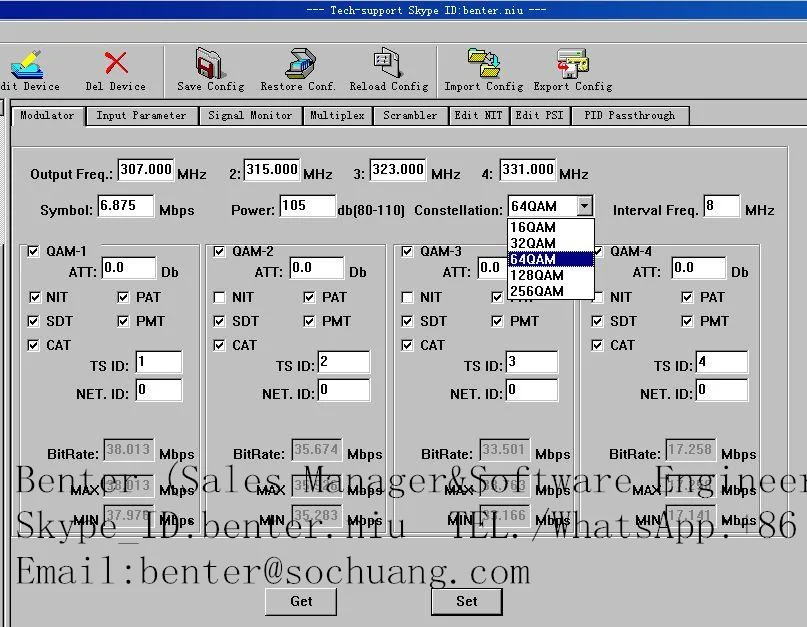This screenshot has height=627, width=807.
Task: Toggle SDT checkbox in QAM-4 group
Action: 597,321
